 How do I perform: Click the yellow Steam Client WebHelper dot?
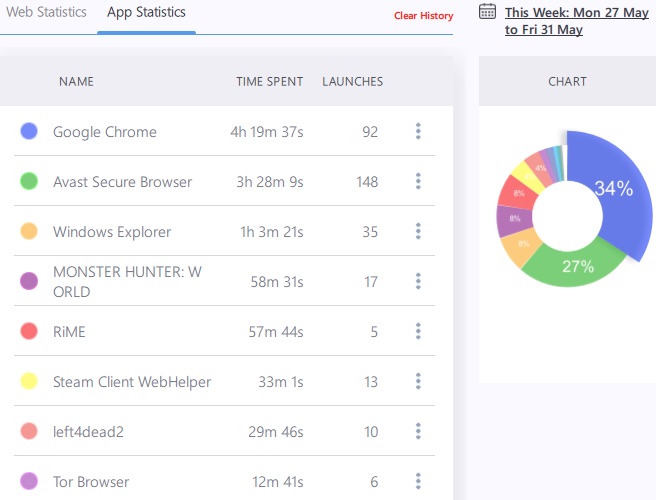[29, 381]
